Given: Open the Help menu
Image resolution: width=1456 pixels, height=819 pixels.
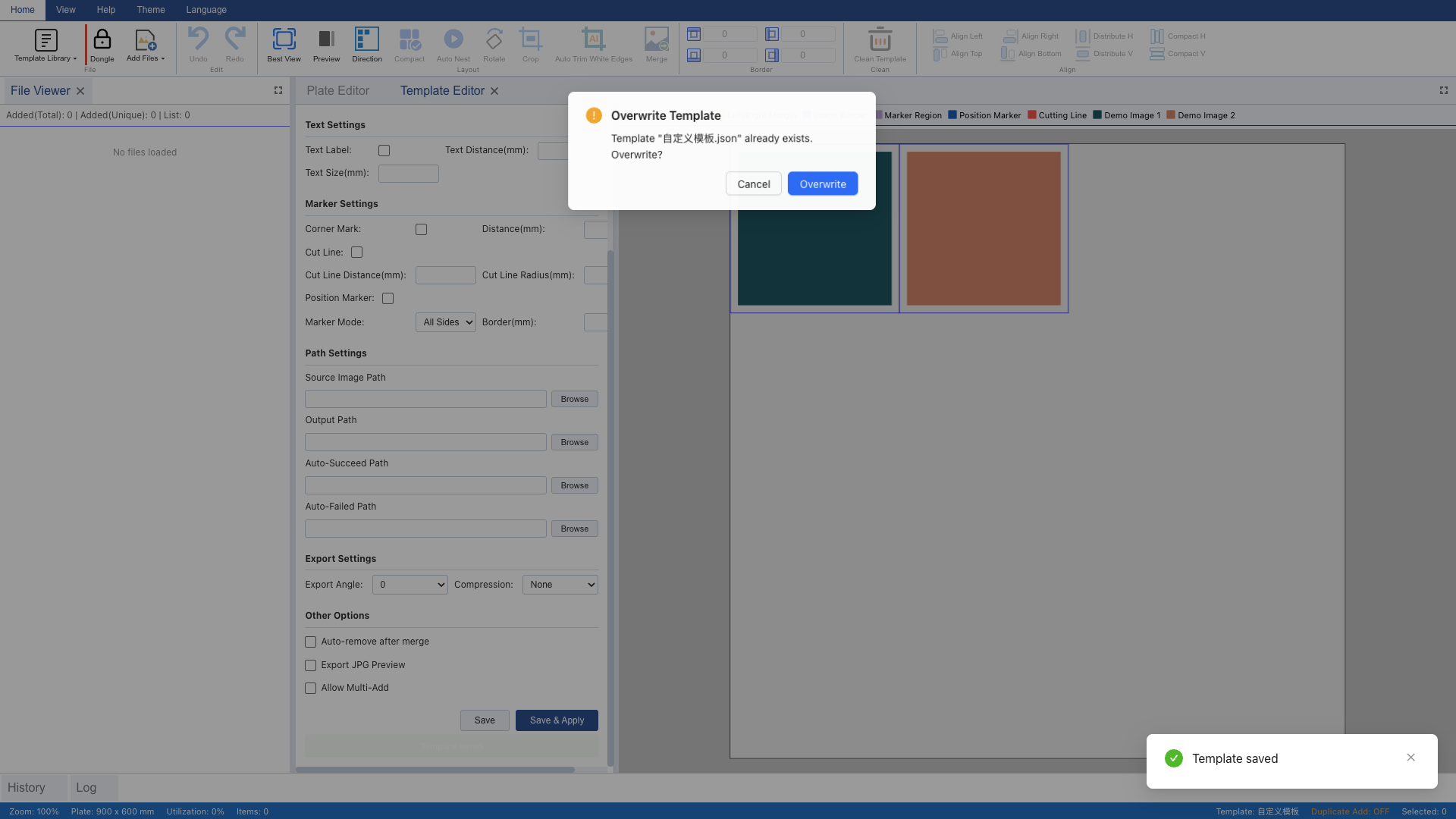Looking at the screenshot, I should (106, 10).
